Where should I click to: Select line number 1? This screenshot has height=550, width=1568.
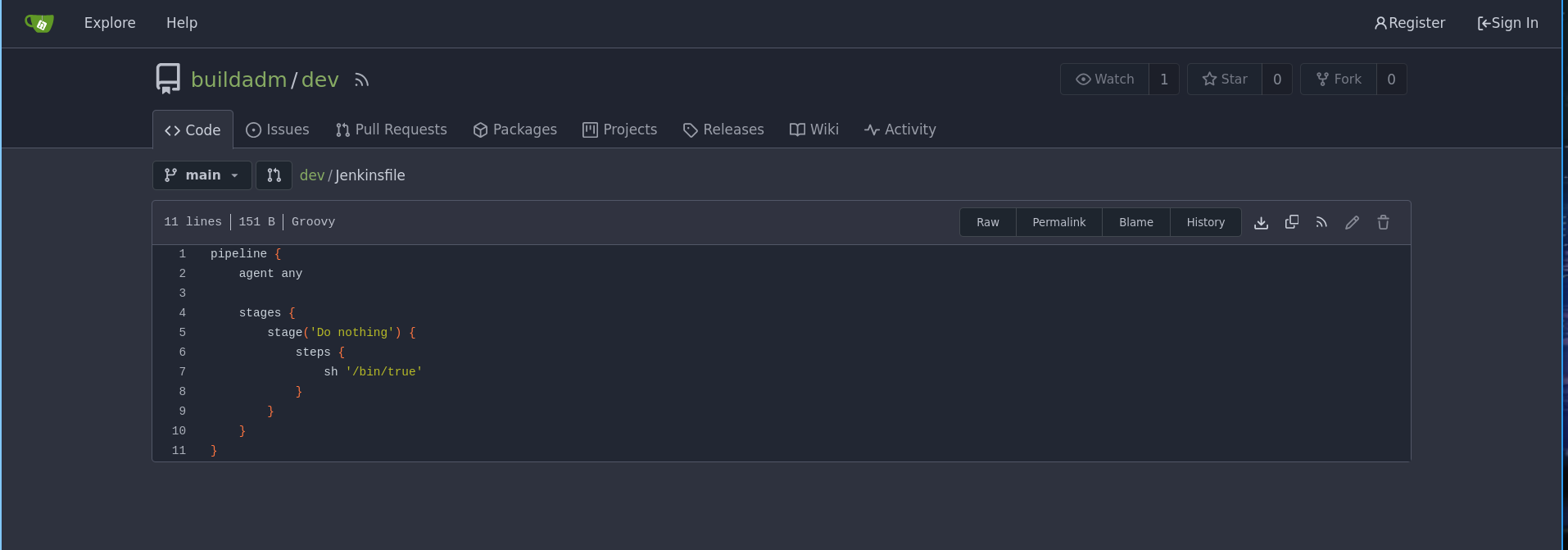coord(183,254)
